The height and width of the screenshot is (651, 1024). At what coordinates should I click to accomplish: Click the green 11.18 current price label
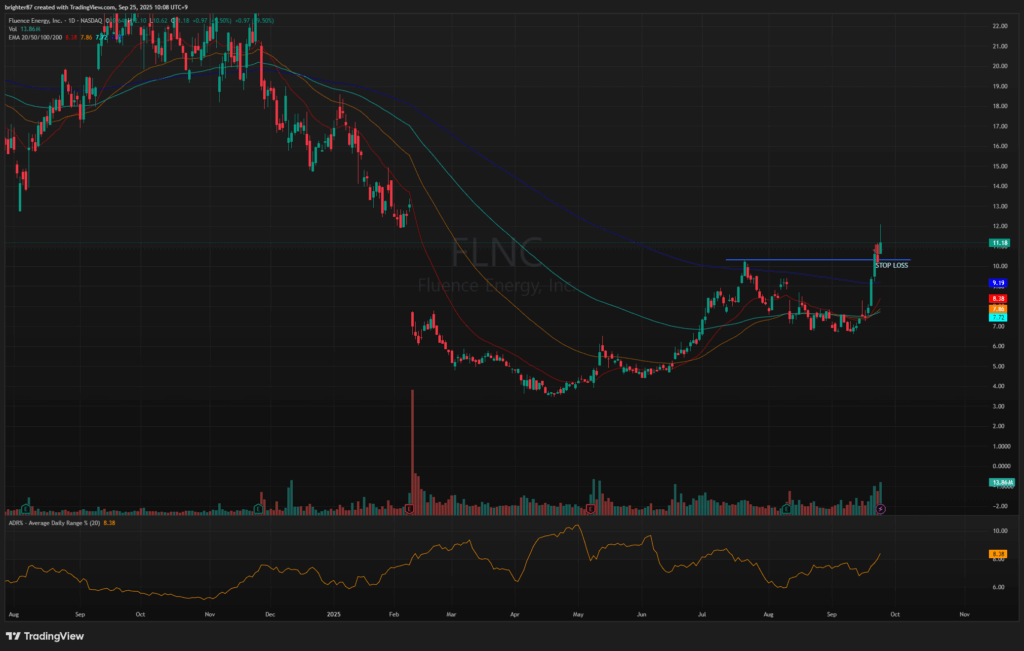[x=999, y=243]
